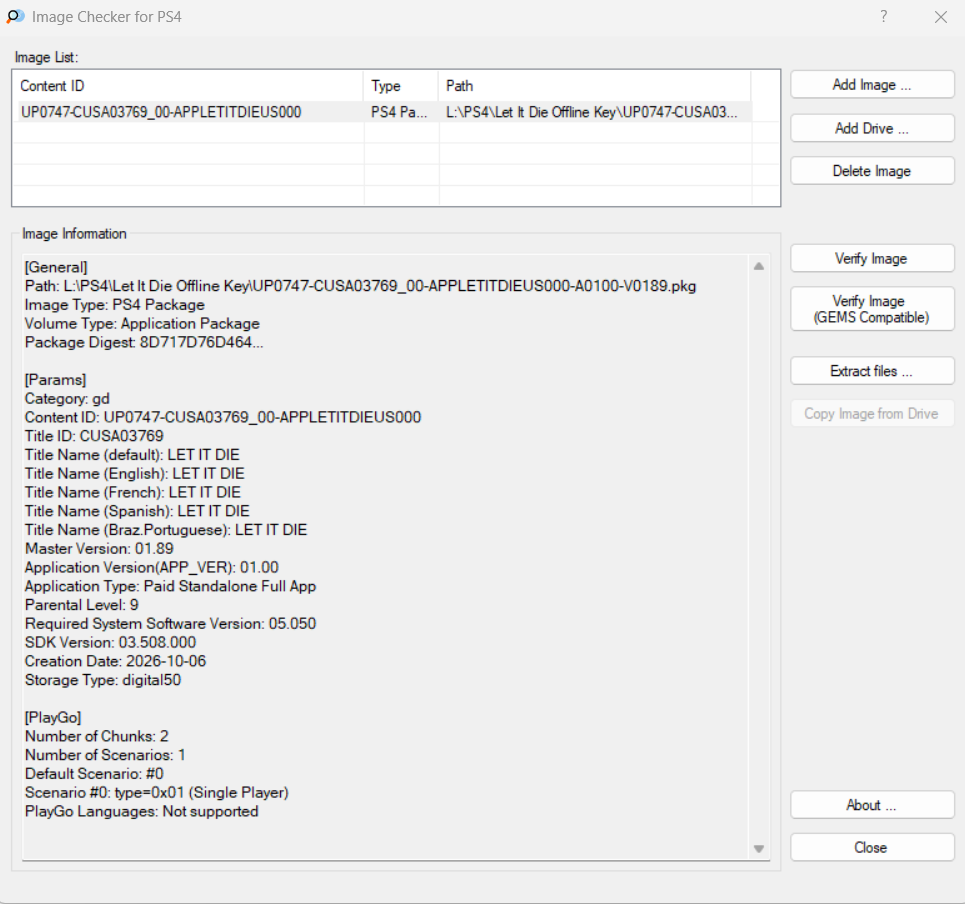Click the Image Checker app icon in title bar
The height and width of the screenshot is (904, 965).
pos(15,17)
